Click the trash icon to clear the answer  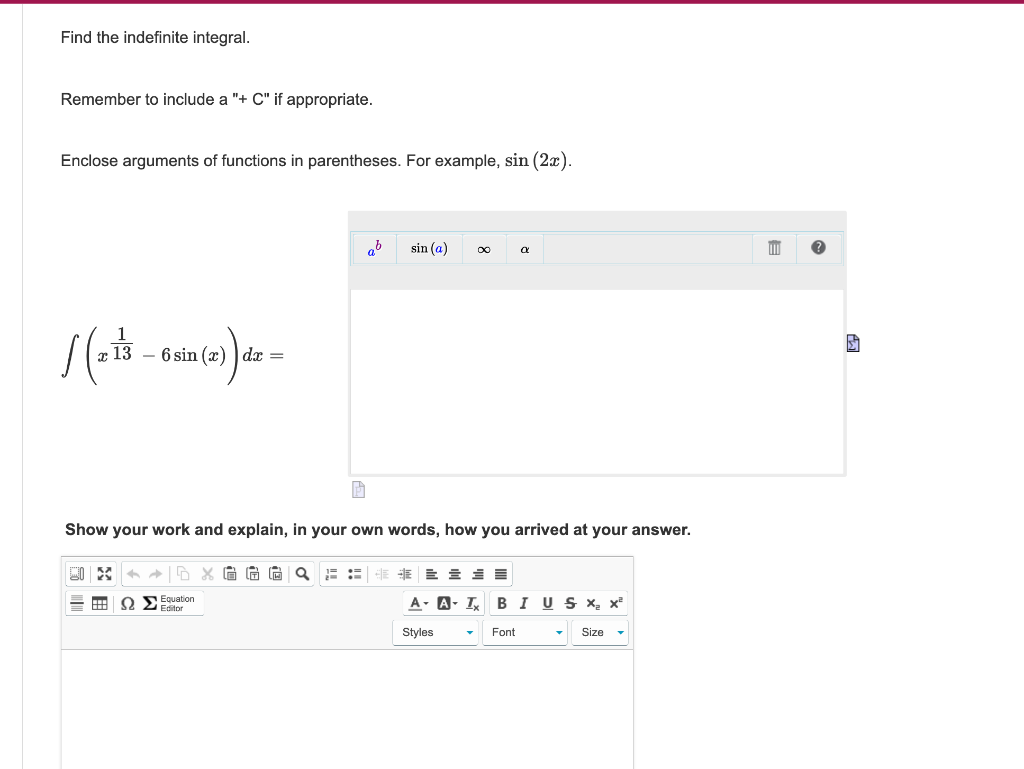[x=775, y=248]
